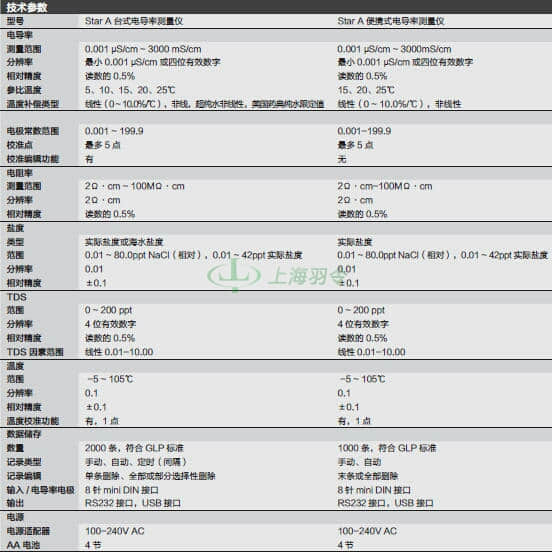Image resolution: width=552 pixels, height=552 pixels.
Task: Select RS232 接口，USB 接口 in portable column
Action: tap(385, 503)
